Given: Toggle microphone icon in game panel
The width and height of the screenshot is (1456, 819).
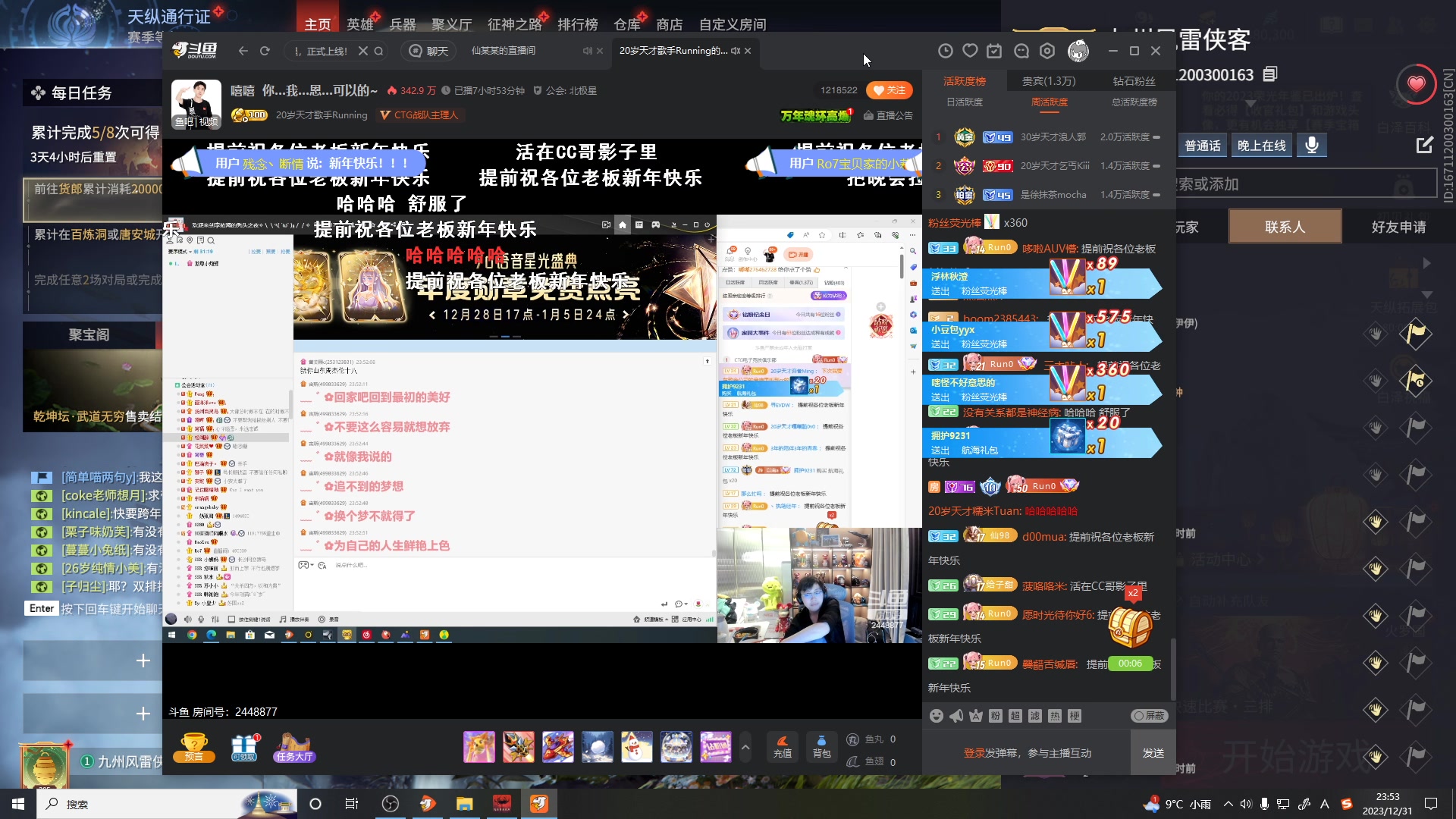Looking at the screenshot, I should pyautogui.click(x=1312, y=145).
